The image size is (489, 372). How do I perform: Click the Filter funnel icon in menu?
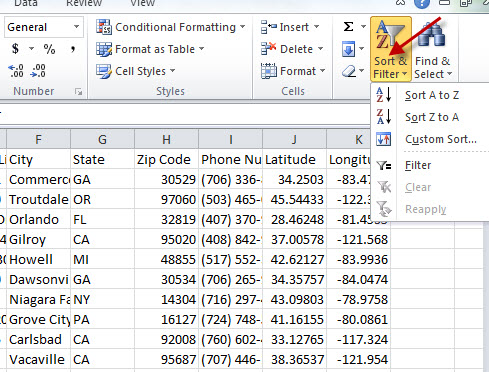(384, 165)
